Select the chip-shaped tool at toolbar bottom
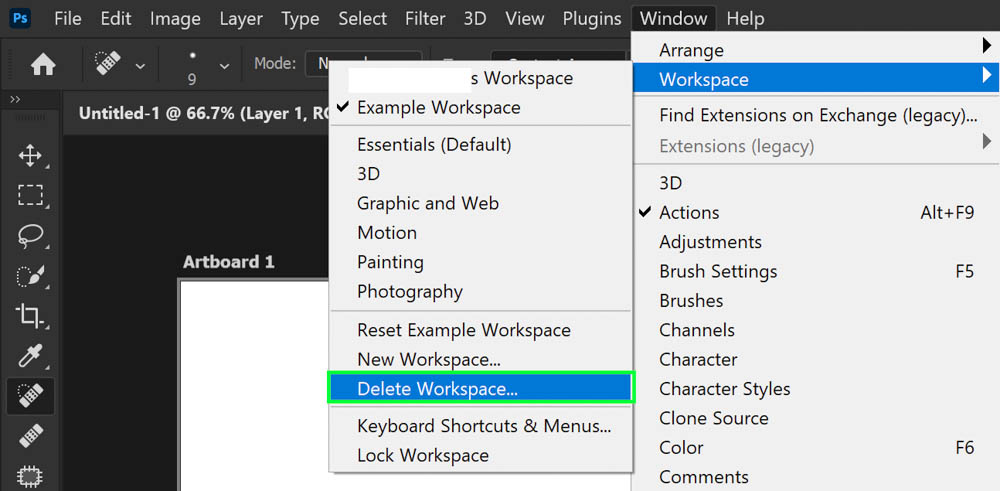1000x491 pixels. tap(30, 476)
